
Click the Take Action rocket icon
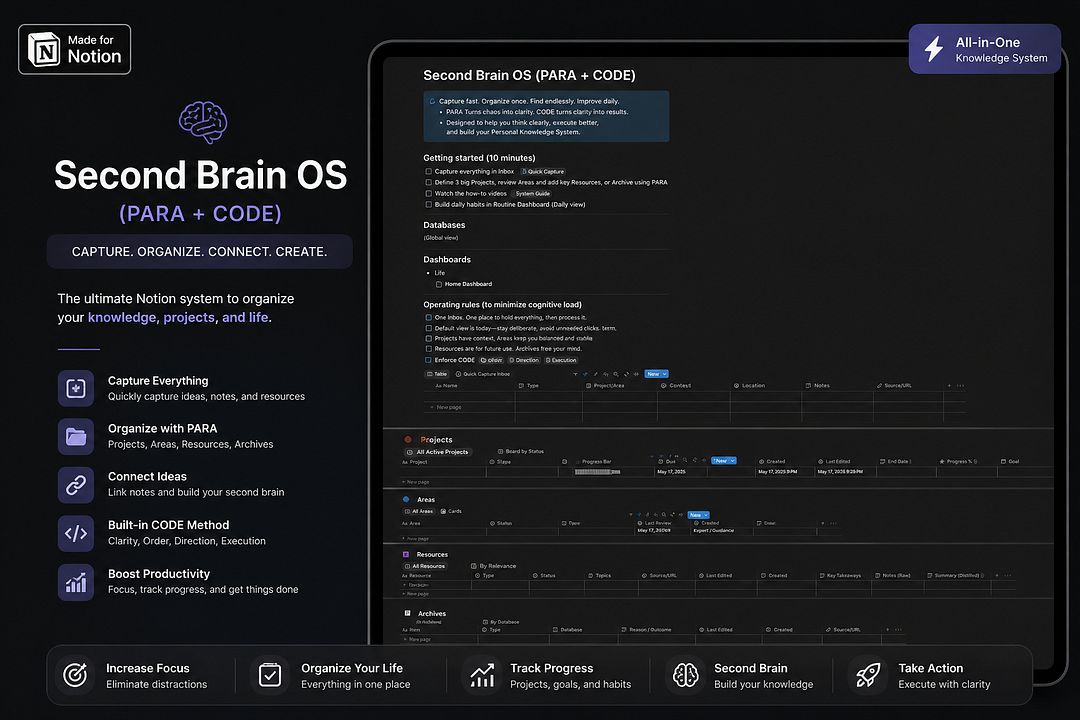(869, 675)
